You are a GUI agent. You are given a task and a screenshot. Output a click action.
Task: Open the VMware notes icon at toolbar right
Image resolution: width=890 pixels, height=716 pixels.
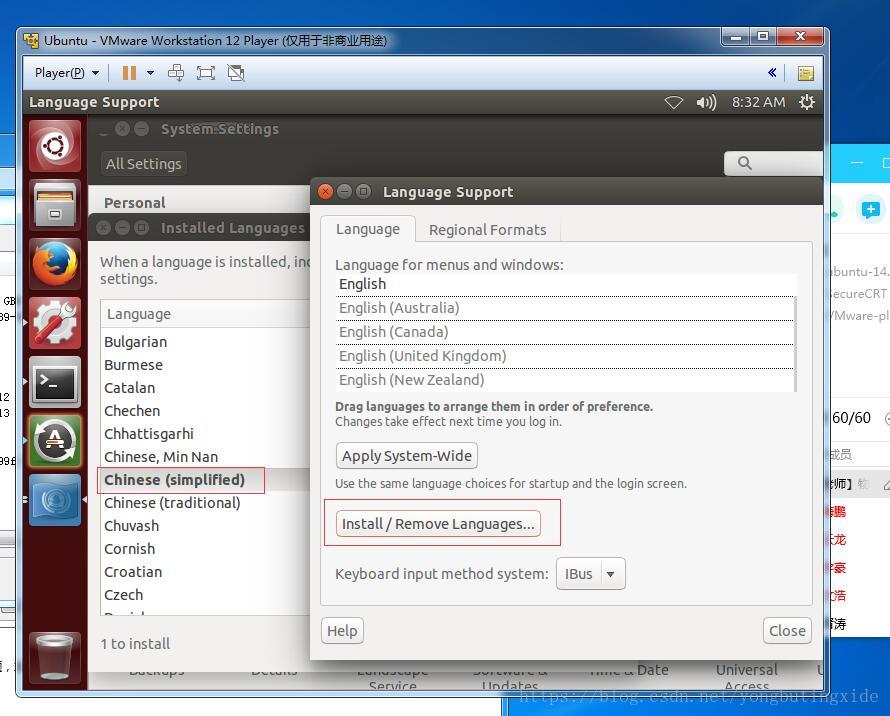click(806, 73)
